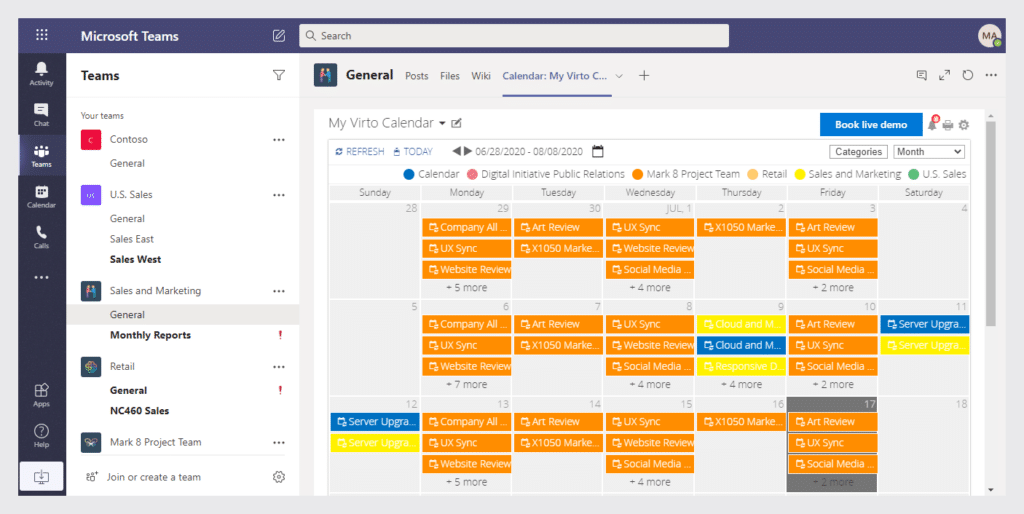The image size is (1024, 514).
Task: Open Calendar in the left rail
Action: (42, 196)
